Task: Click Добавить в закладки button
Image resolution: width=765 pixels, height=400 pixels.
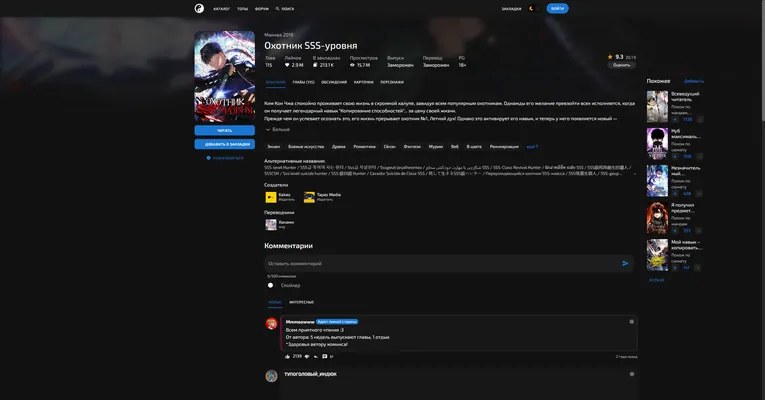Action: click(x=224, y=144)
